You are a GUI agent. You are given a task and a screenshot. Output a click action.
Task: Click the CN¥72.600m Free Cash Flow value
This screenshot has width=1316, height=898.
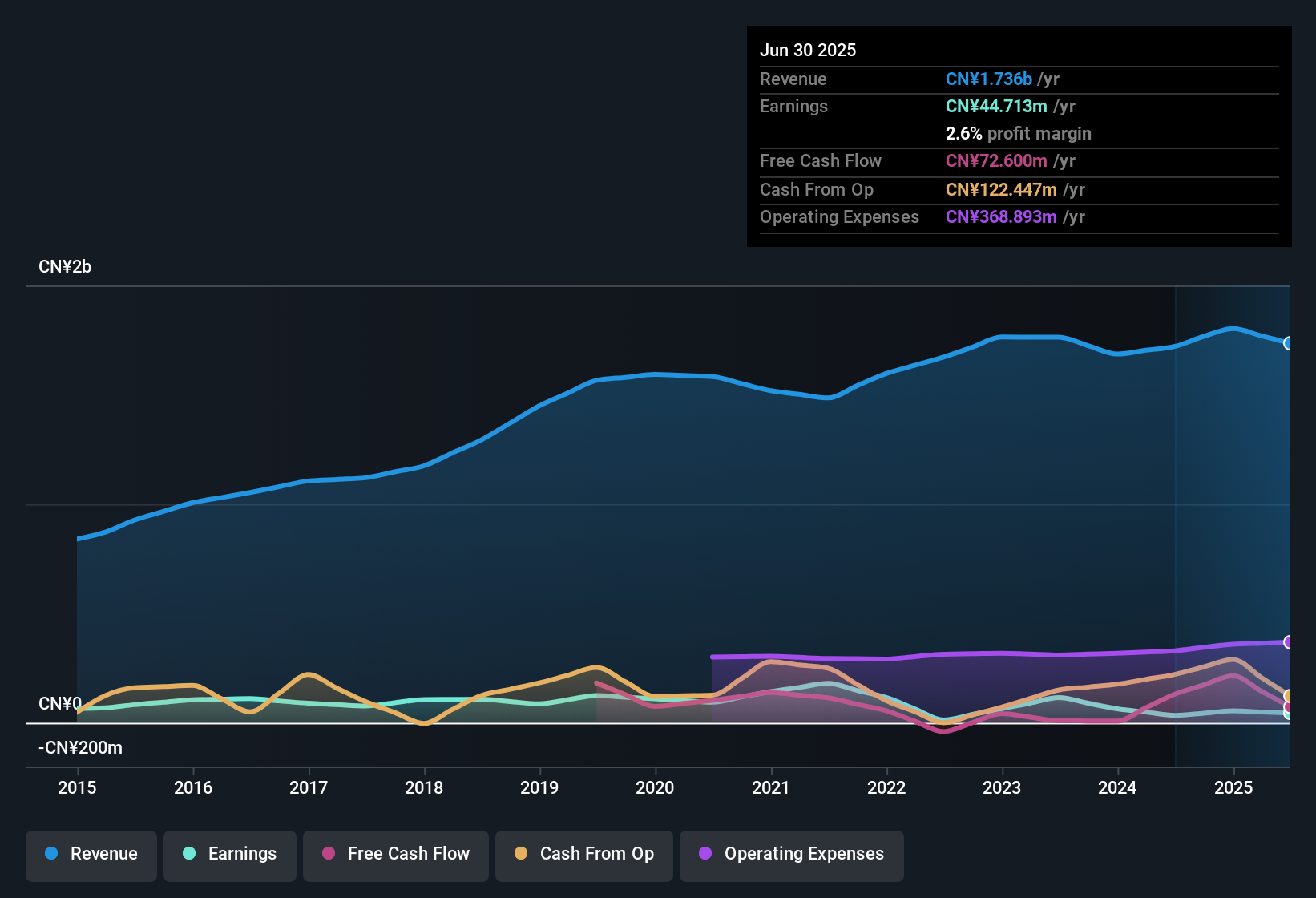pyautogui.click(x=997, y=161)
